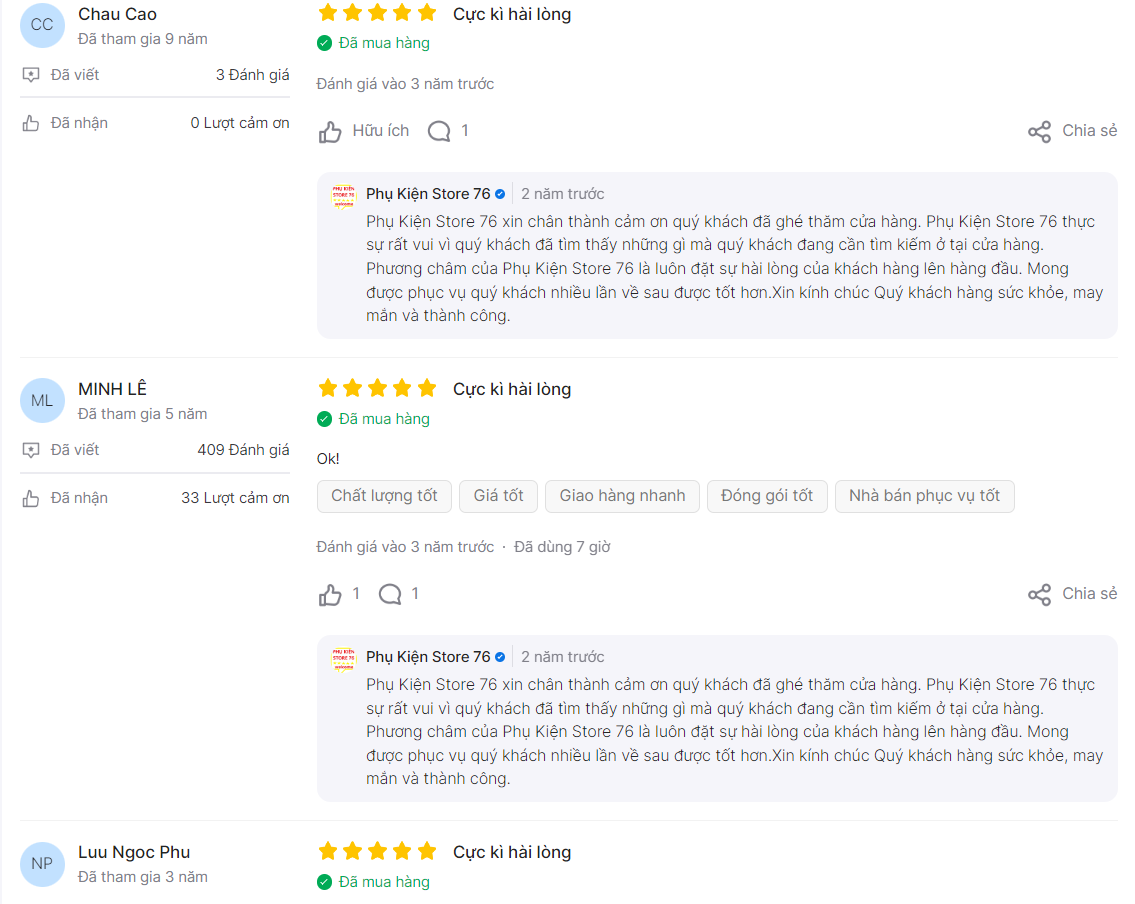Like MINH LÊ's review with the thumbs-up

pyautogui.click(x=330, y=595)
